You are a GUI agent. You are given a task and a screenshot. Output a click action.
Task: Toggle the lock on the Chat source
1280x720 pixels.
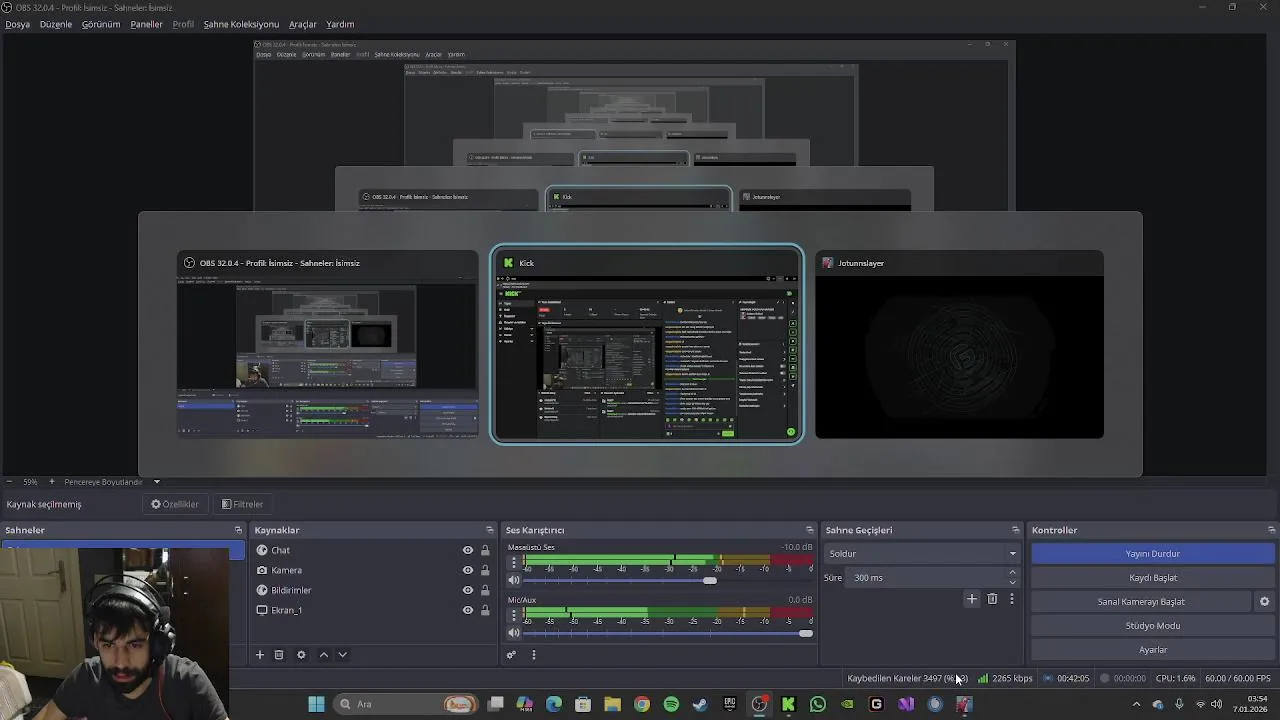coord(485,550)
